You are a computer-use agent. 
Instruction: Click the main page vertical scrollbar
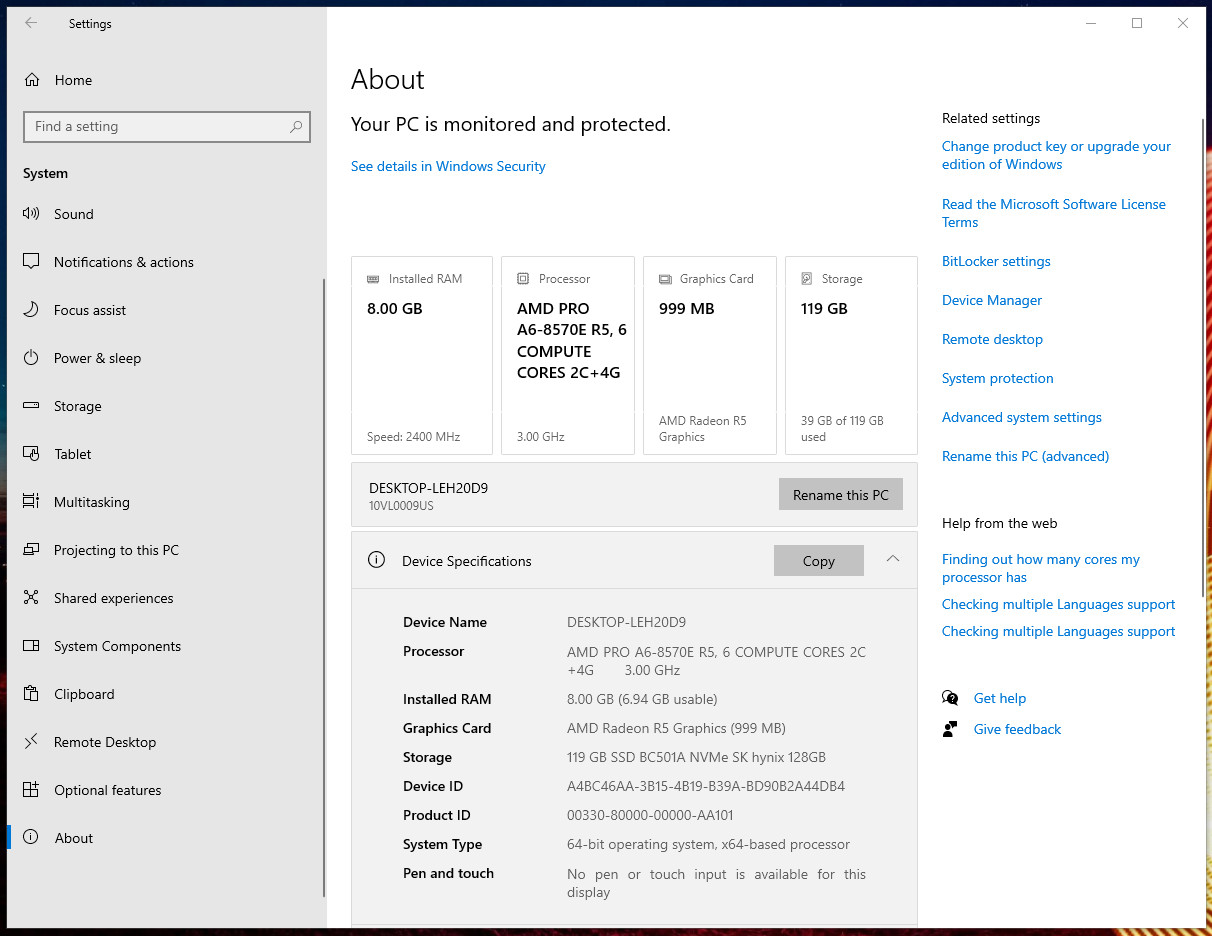click(1203, 358)
